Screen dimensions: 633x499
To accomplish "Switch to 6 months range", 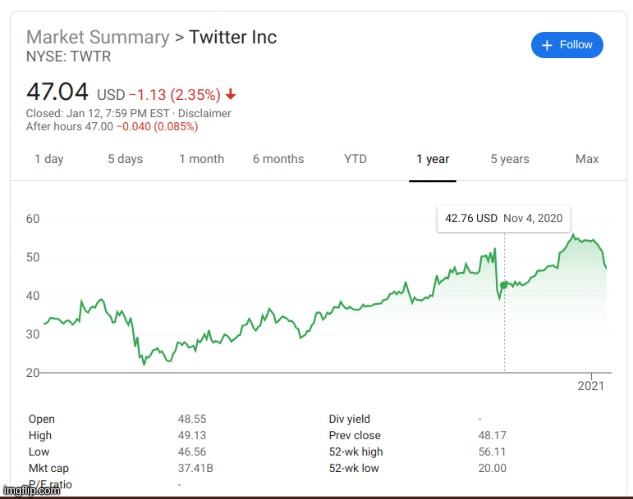I will (278, 159).
